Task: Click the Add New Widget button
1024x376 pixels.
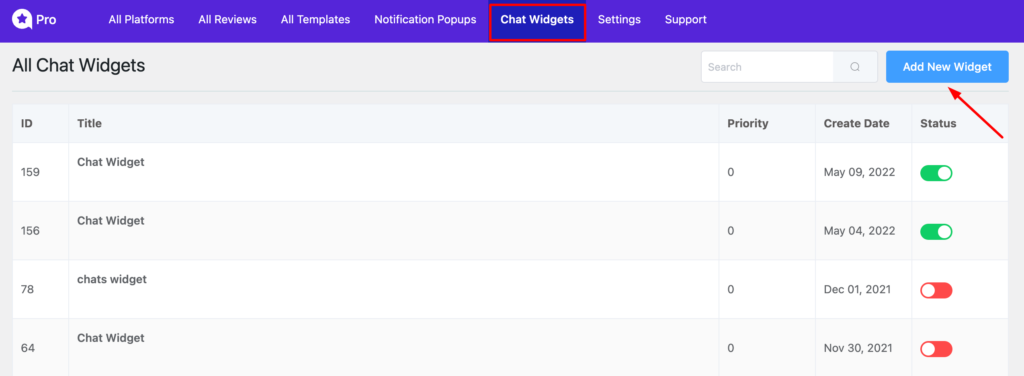Action: (947, 67)
